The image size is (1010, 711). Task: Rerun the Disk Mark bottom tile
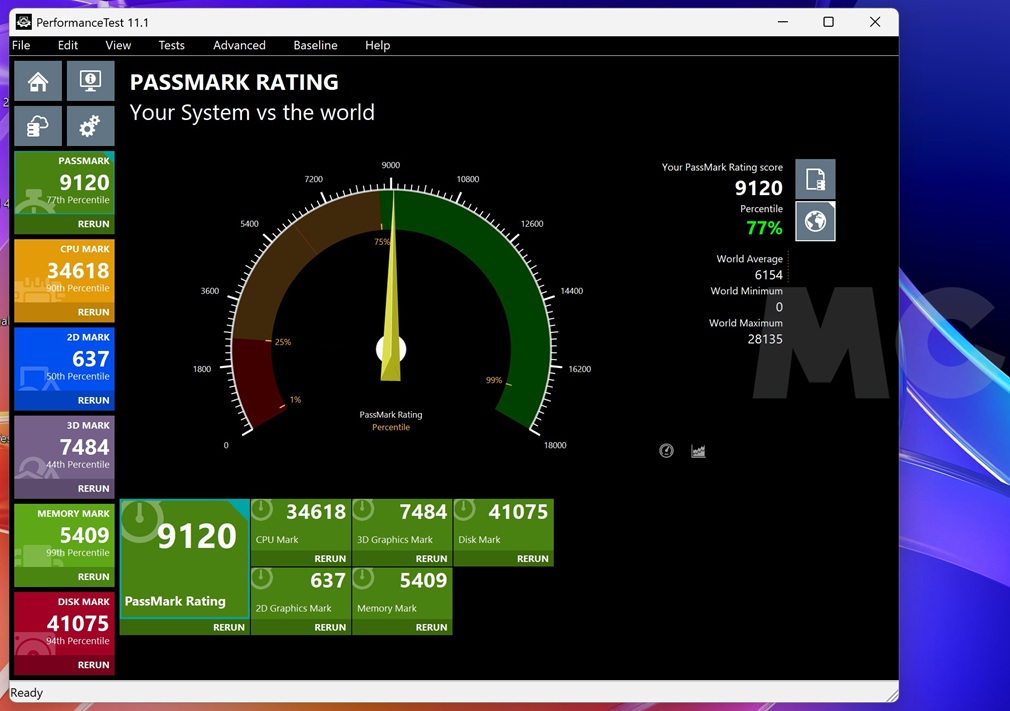pyautogui.click(x=532, y=559)
